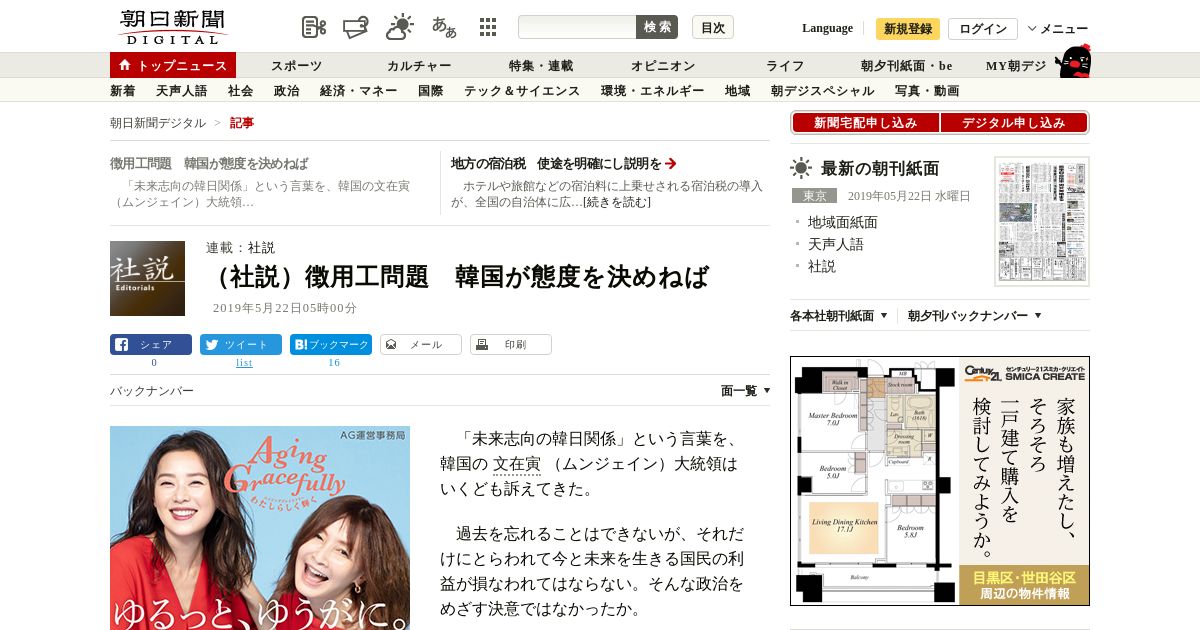Screen dimensions: 1200x630
Task: Open 天声人語 link under 最新の朝刊紙面
Action: [836, 244]
